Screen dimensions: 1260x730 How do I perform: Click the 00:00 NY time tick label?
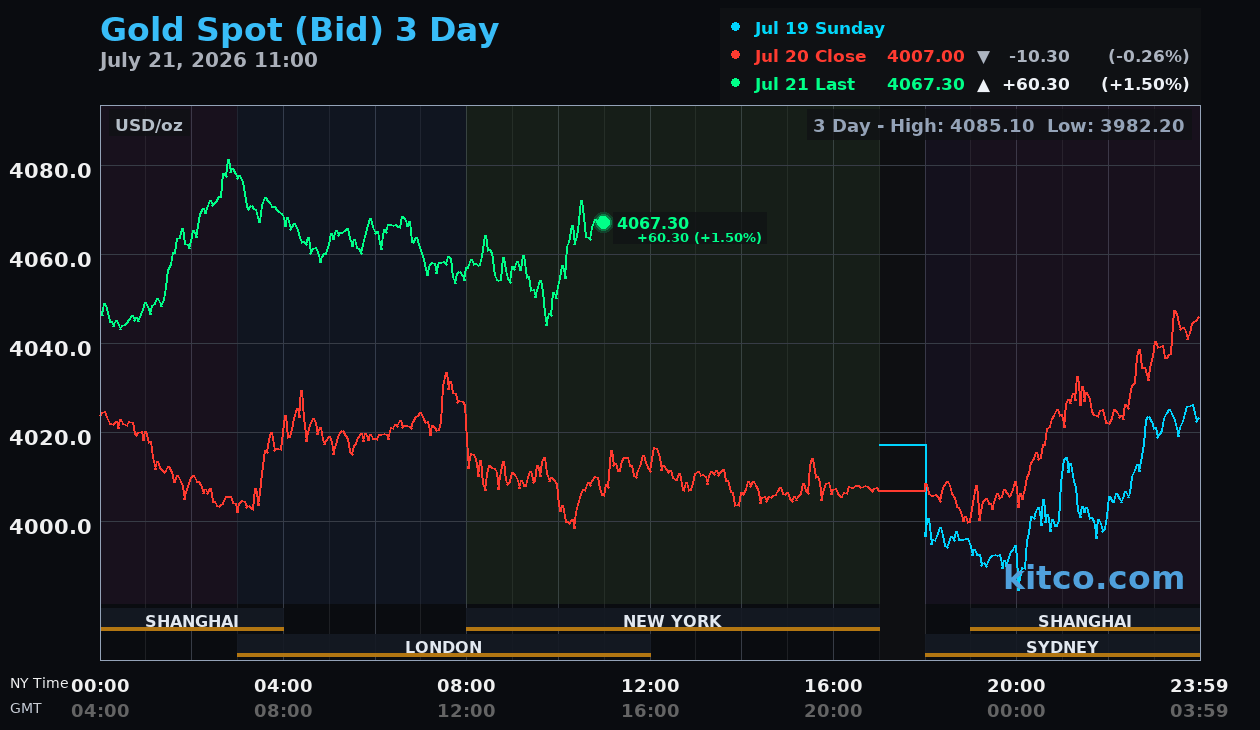click(x=100, y=686)
